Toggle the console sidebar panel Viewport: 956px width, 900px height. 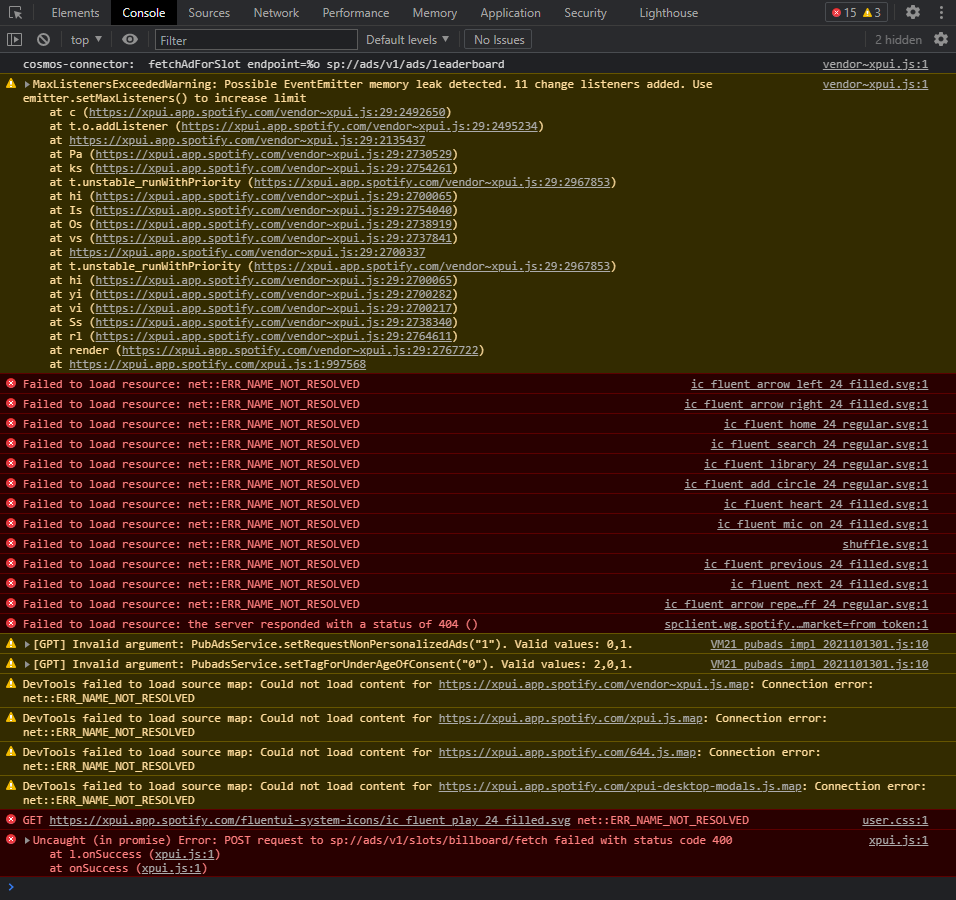tap(14, 38)
